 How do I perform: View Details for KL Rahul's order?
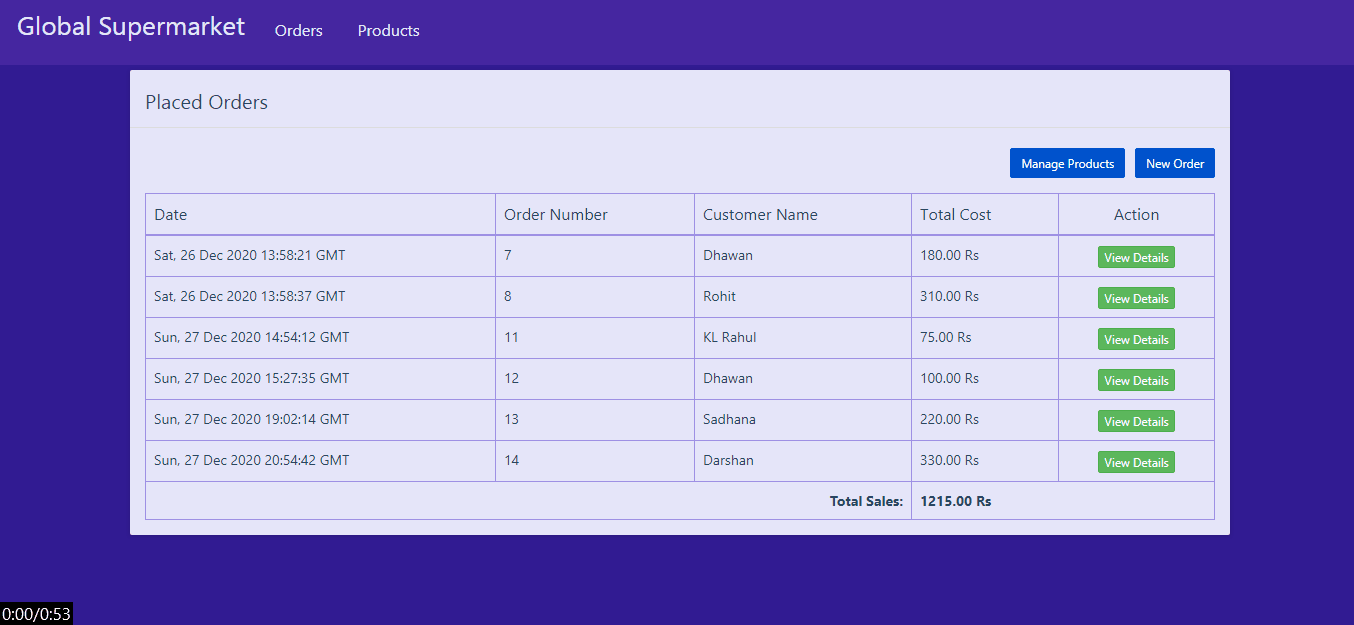click(x=1136, y=339)
